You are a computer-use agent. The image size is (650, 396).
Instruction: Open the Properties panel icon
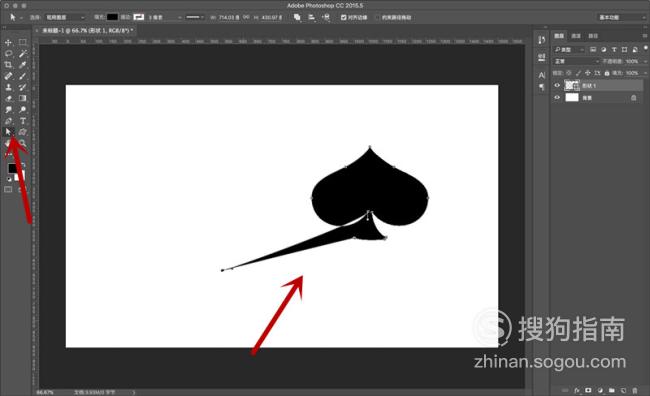[x=541, y=57]
